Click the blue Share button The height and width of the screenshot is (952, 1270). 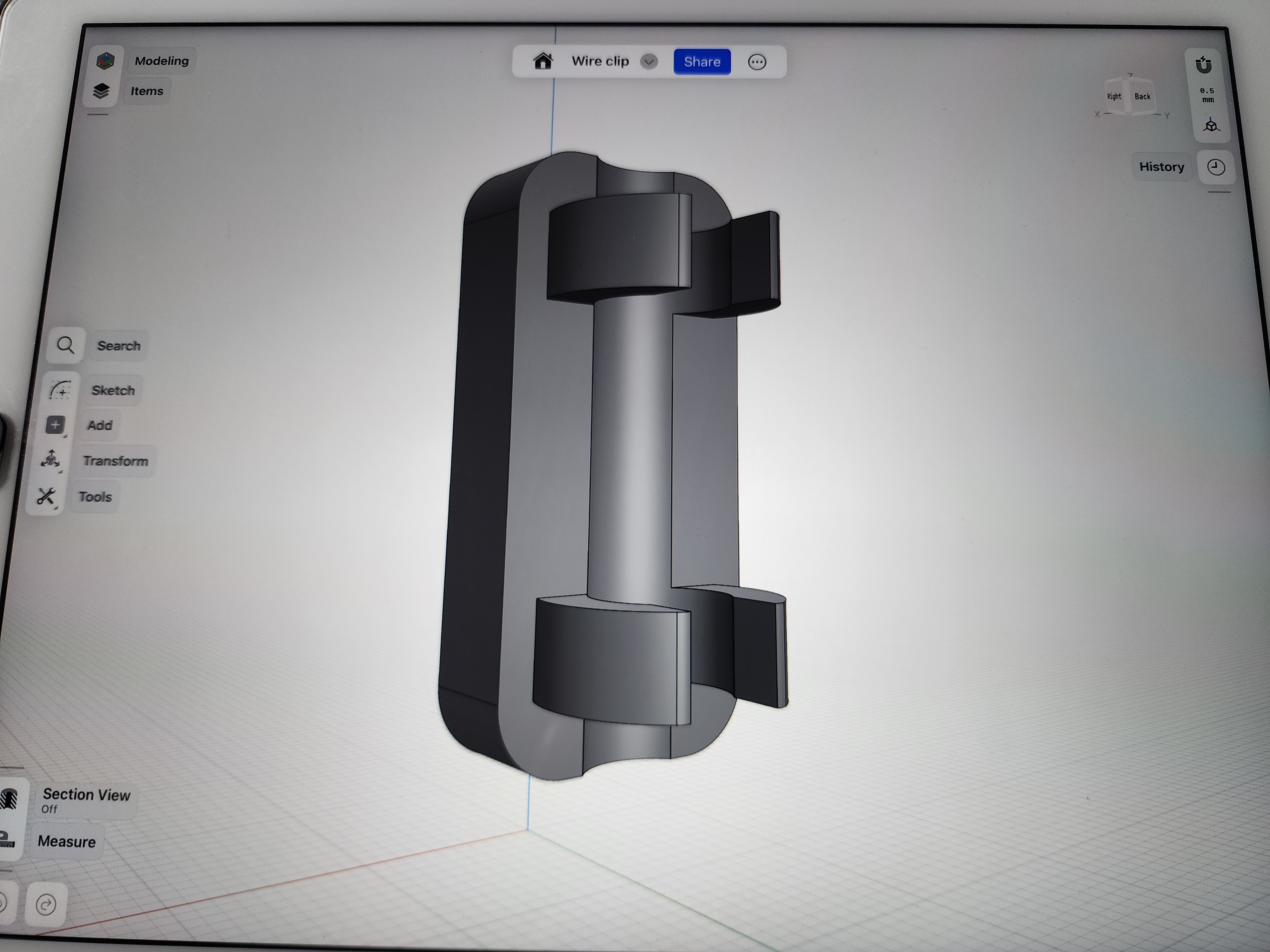702,62
